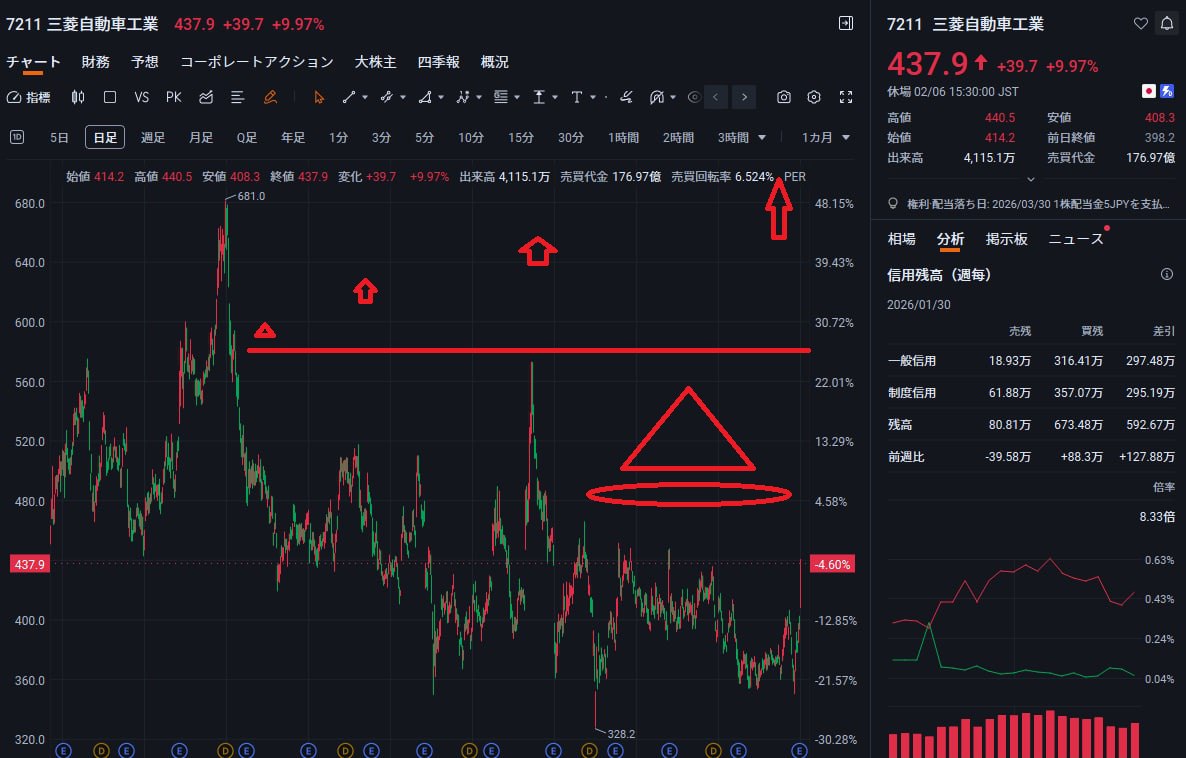Open the measure tool dropdown arrow
This screenshot has width=1186, height=758.
(555, 98)
